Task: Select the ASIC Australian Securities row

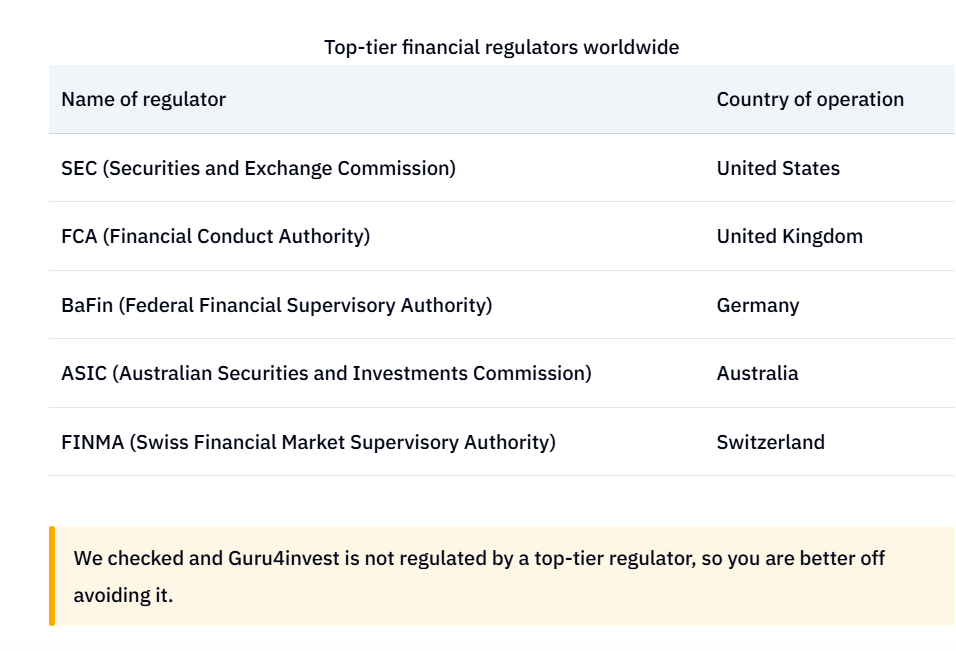Action: click(502, 373)
